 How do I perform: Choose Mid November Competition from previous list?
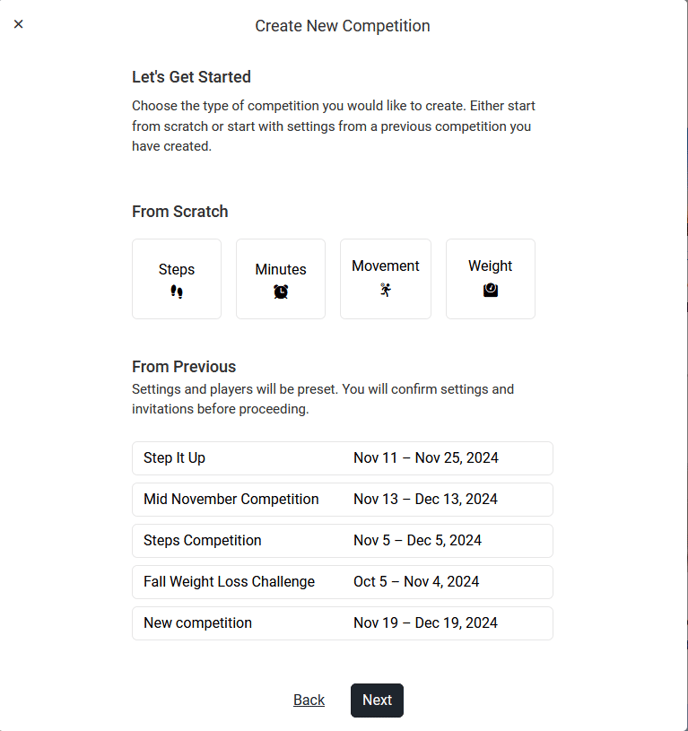click(x=231, y=499)
